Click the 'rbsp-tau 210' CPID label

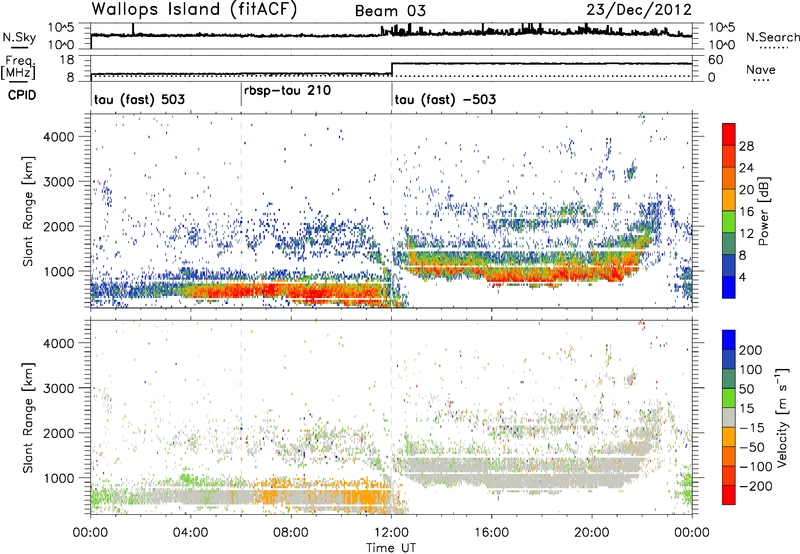pos(287,91)
